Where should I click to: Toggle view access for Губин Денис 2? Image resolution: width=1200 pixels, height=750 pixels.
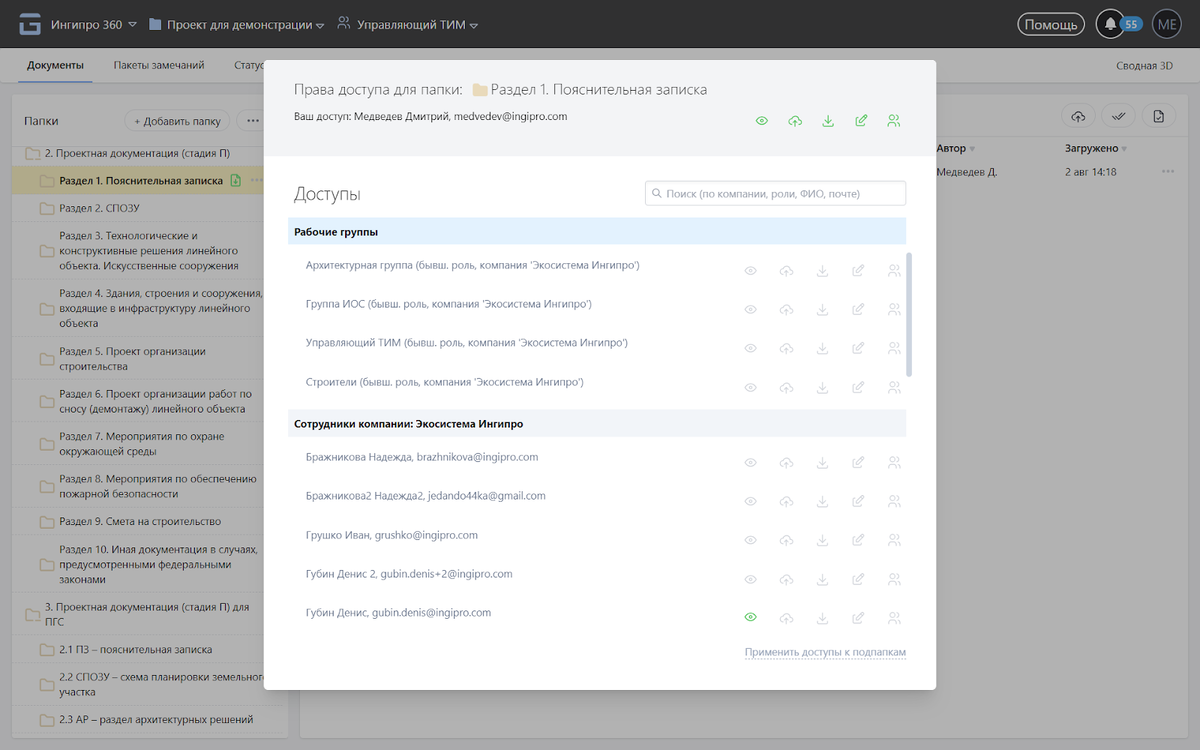pos(751,580)
